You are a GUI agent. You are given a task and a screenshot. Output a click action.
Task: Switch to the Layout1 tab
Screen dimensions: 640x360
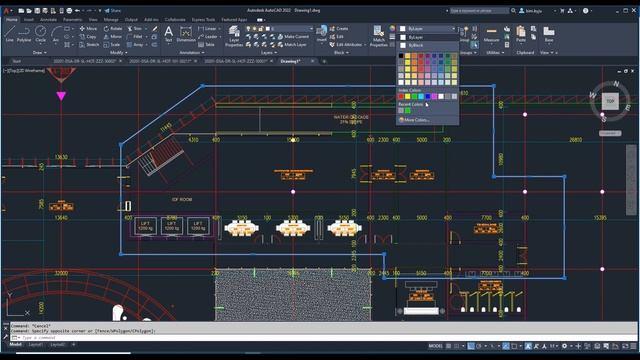tap(36, 344)
